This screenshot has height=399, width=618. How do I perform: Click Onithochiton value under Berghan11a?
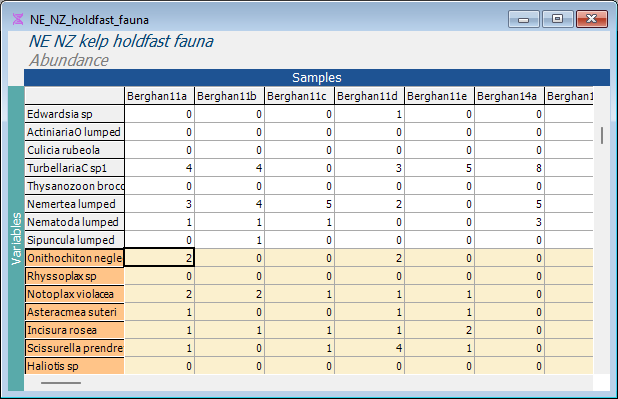159,258
